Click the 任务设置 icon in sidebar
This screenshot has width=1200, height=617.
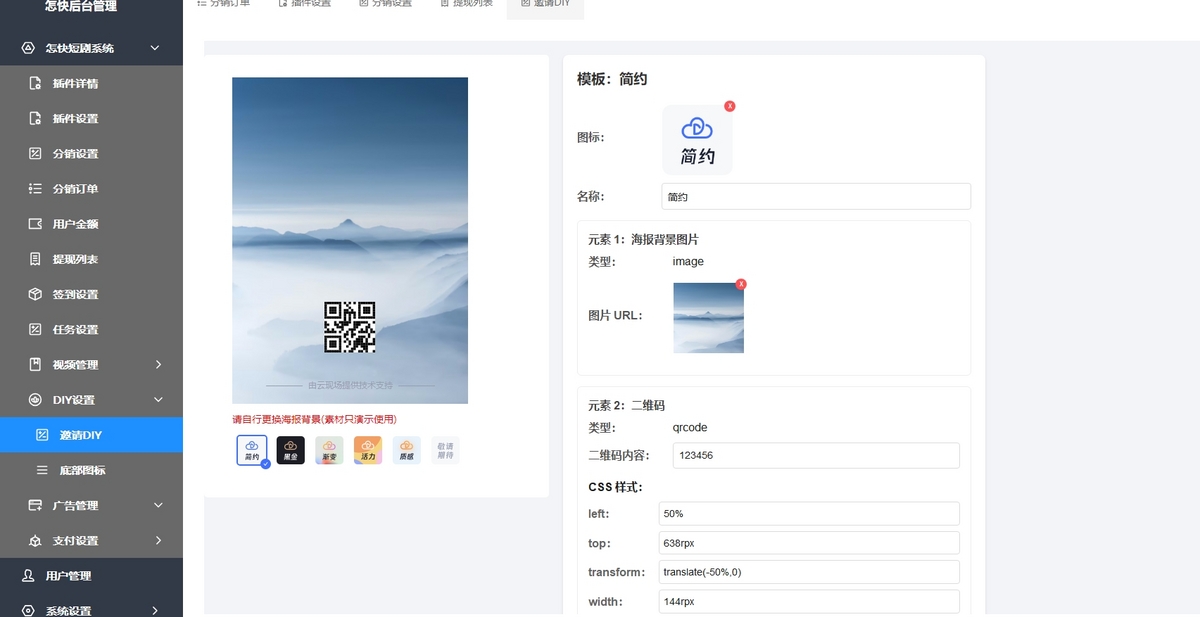click(35, 329)
